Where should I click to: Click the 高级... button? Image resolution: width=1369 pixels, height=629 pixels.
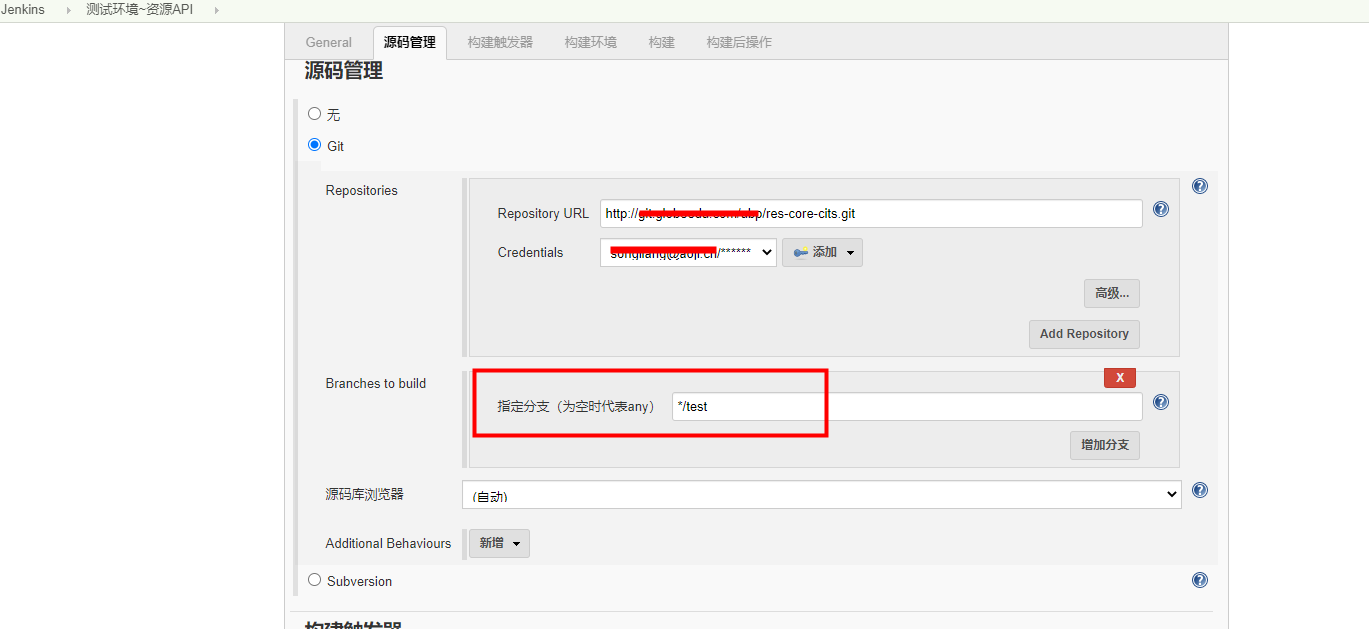(1111, 293)
